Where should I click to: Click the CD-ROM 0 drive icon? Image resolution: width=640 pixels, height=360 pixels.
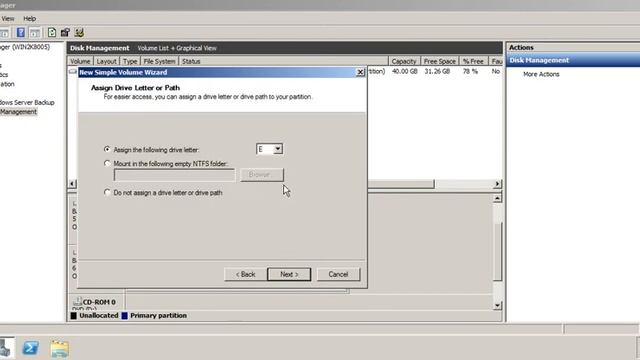pos(77,302)
